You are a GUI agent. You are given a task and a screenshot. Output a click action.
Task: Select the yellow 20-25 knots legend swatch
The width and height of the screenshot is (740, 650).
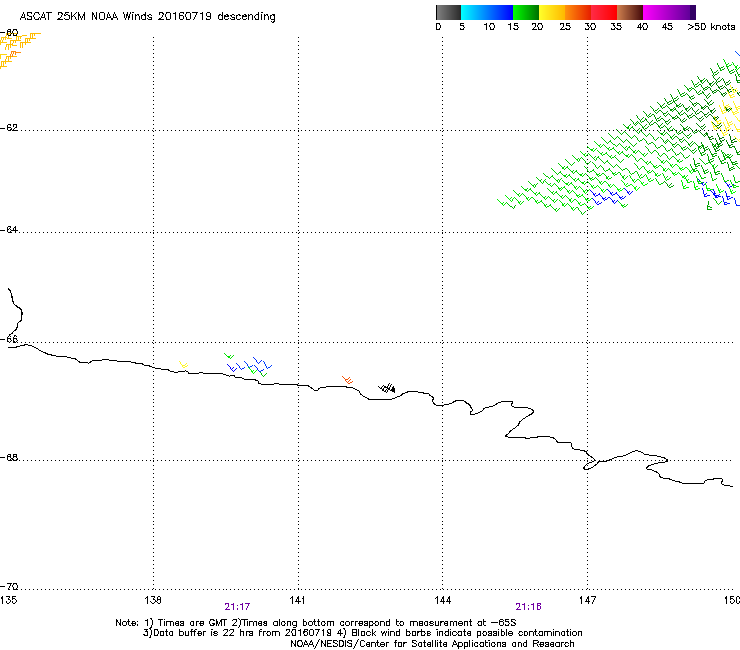coord(552,12)
